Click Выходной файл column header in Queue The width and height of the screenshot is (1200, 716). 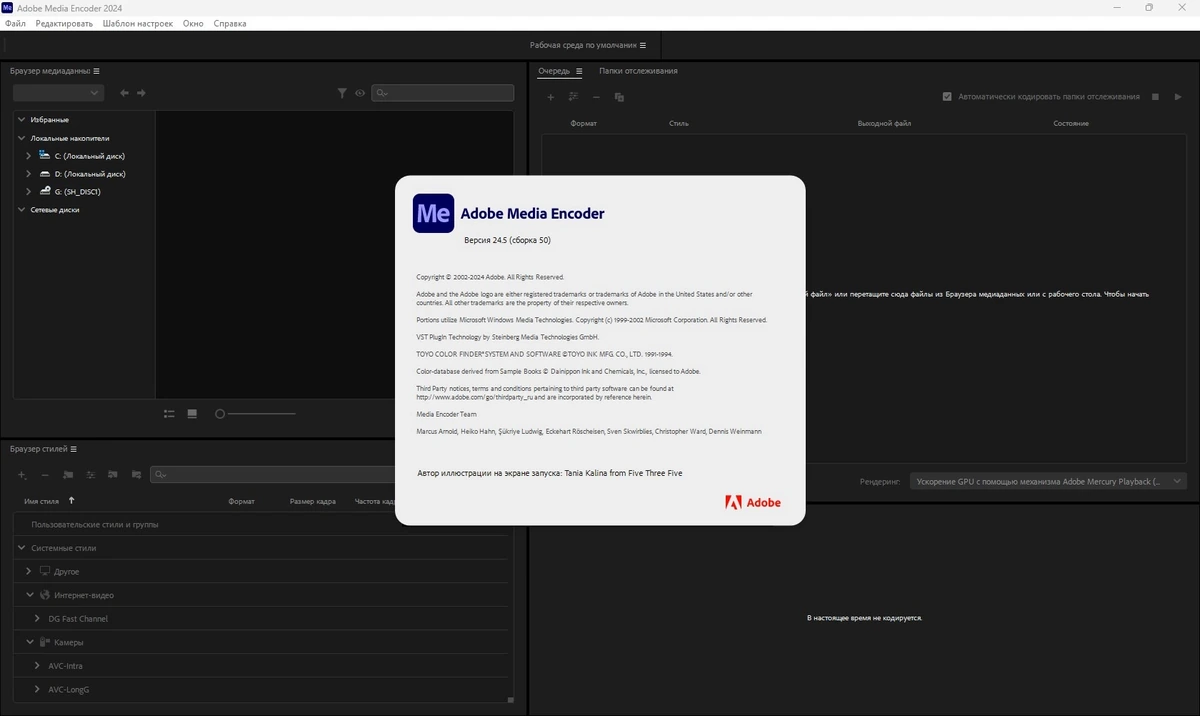tap(884, 123)
